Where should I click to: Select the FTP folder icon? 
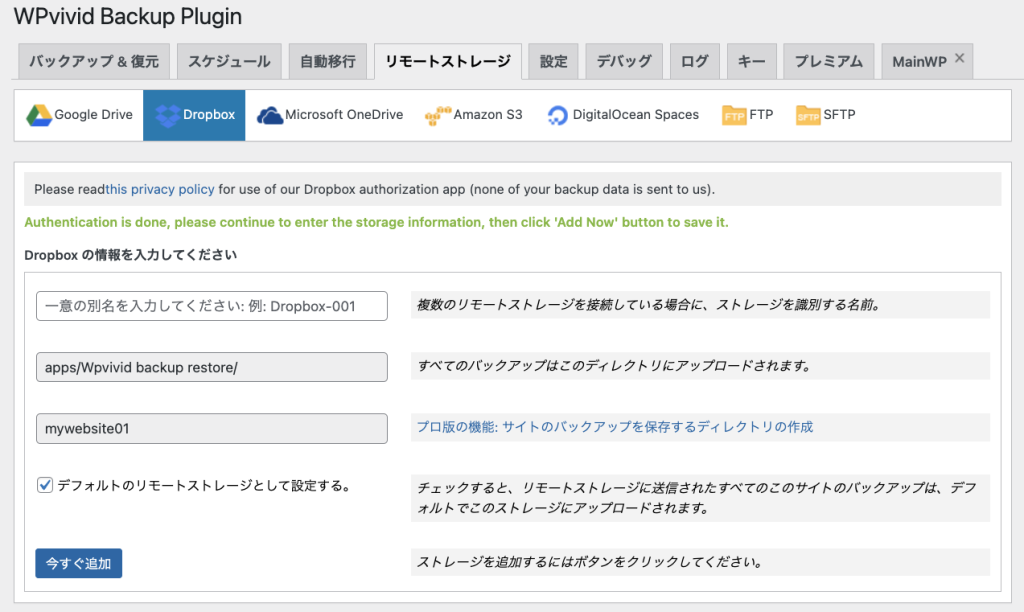pos(734,115)
